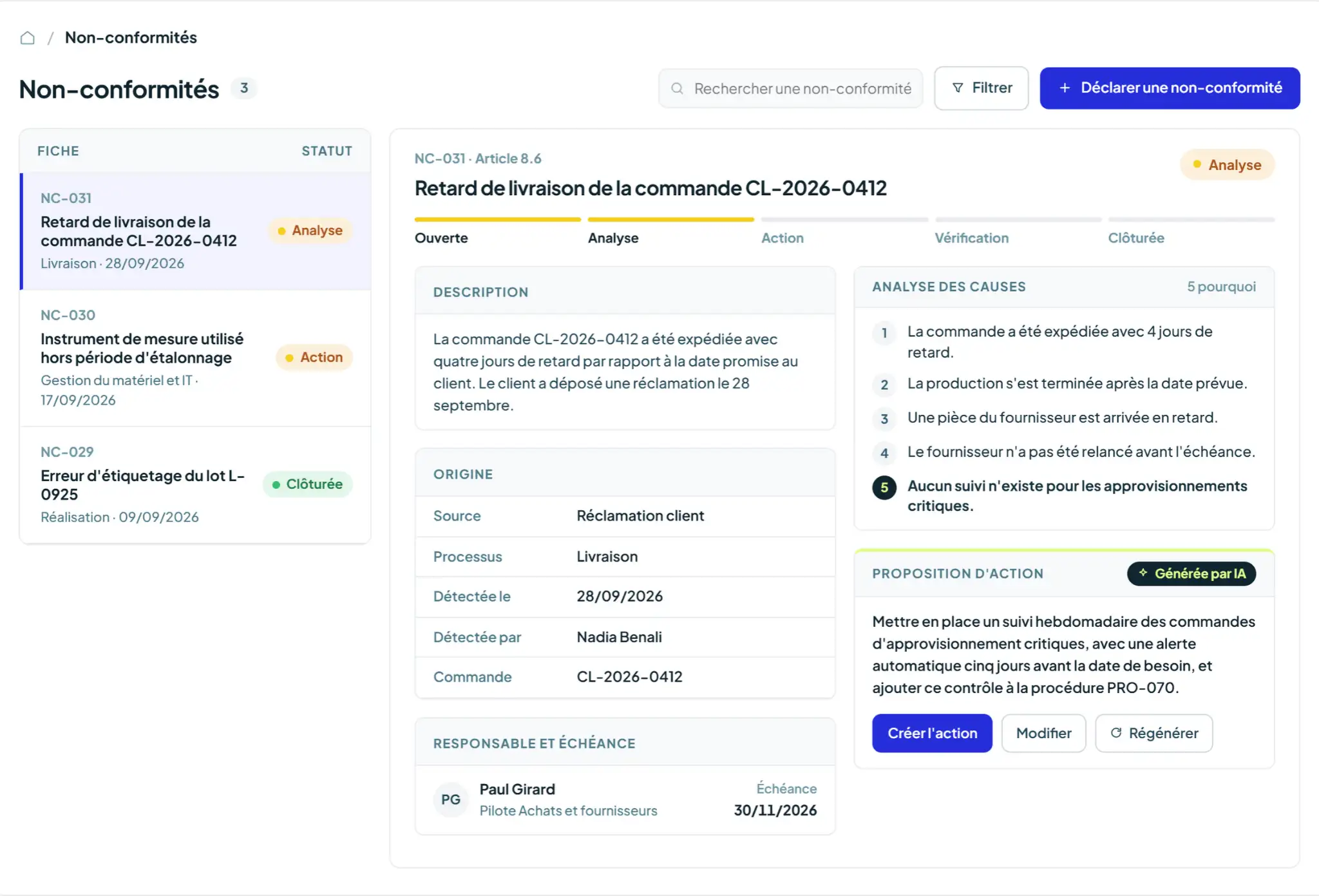Click the 'Nadia Benali' value
Viewport: 1319px width, 896px height.
click(x=619, y=637)
